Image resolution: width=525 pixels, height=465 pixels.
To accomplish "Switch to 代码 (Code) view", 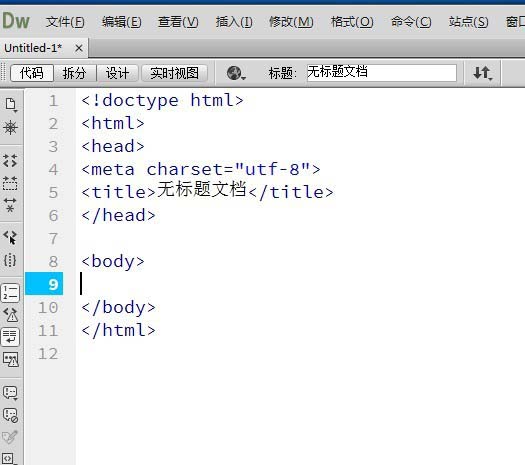I will pyautogui.click(x=32, y=73).
